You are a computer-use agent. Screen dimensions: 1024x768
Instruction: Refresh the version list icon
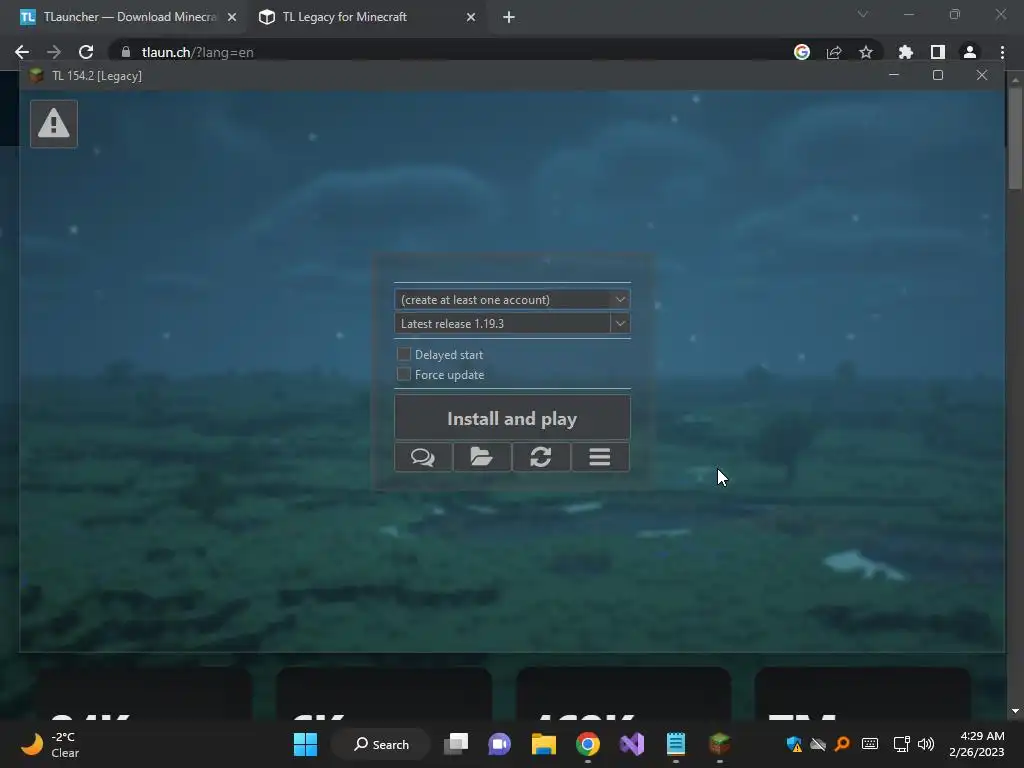coord(541,457)
